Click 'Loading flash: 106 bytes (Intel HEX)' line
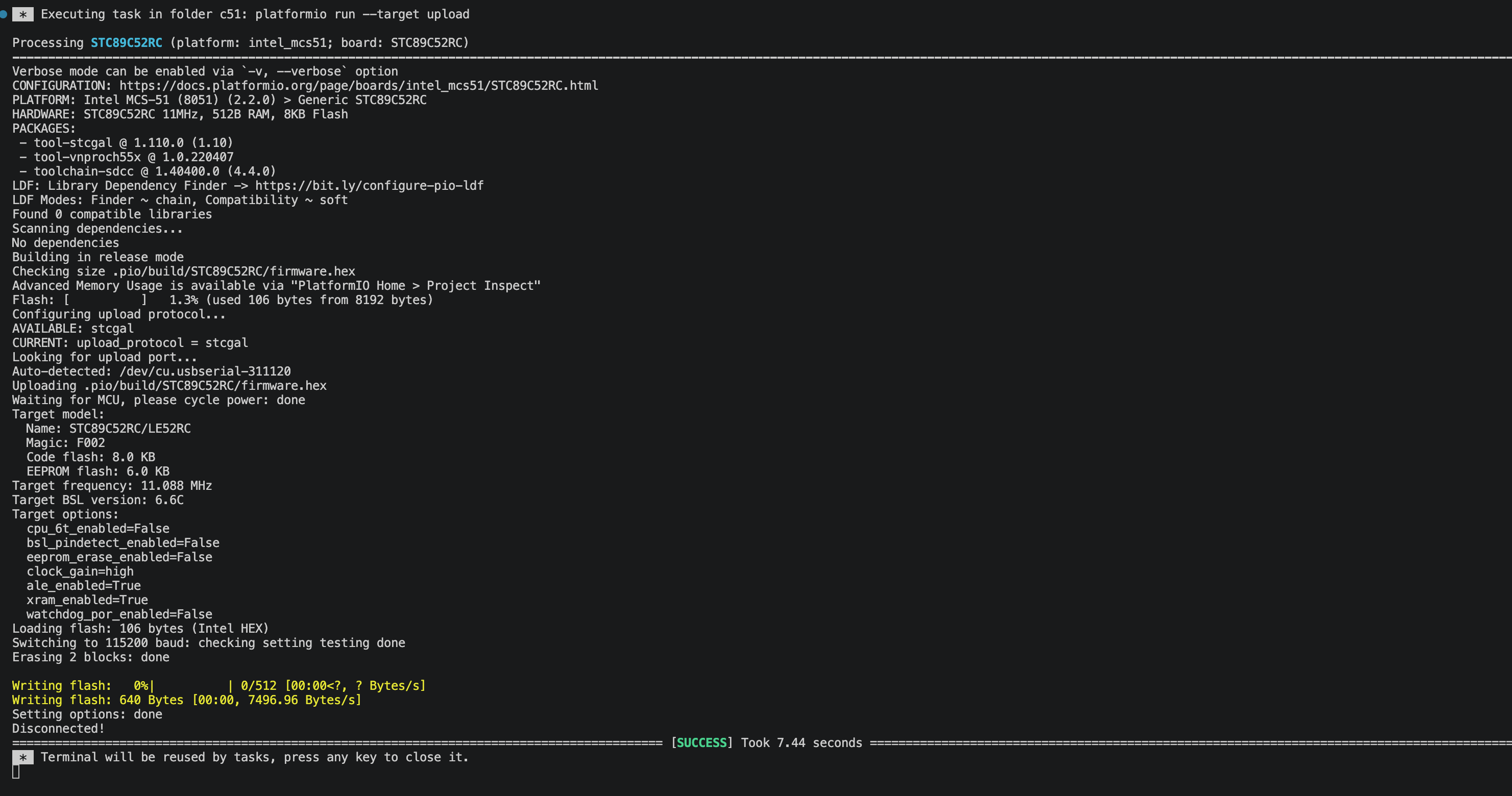This screenshot has width=1512, height=796. pos(140,628)
